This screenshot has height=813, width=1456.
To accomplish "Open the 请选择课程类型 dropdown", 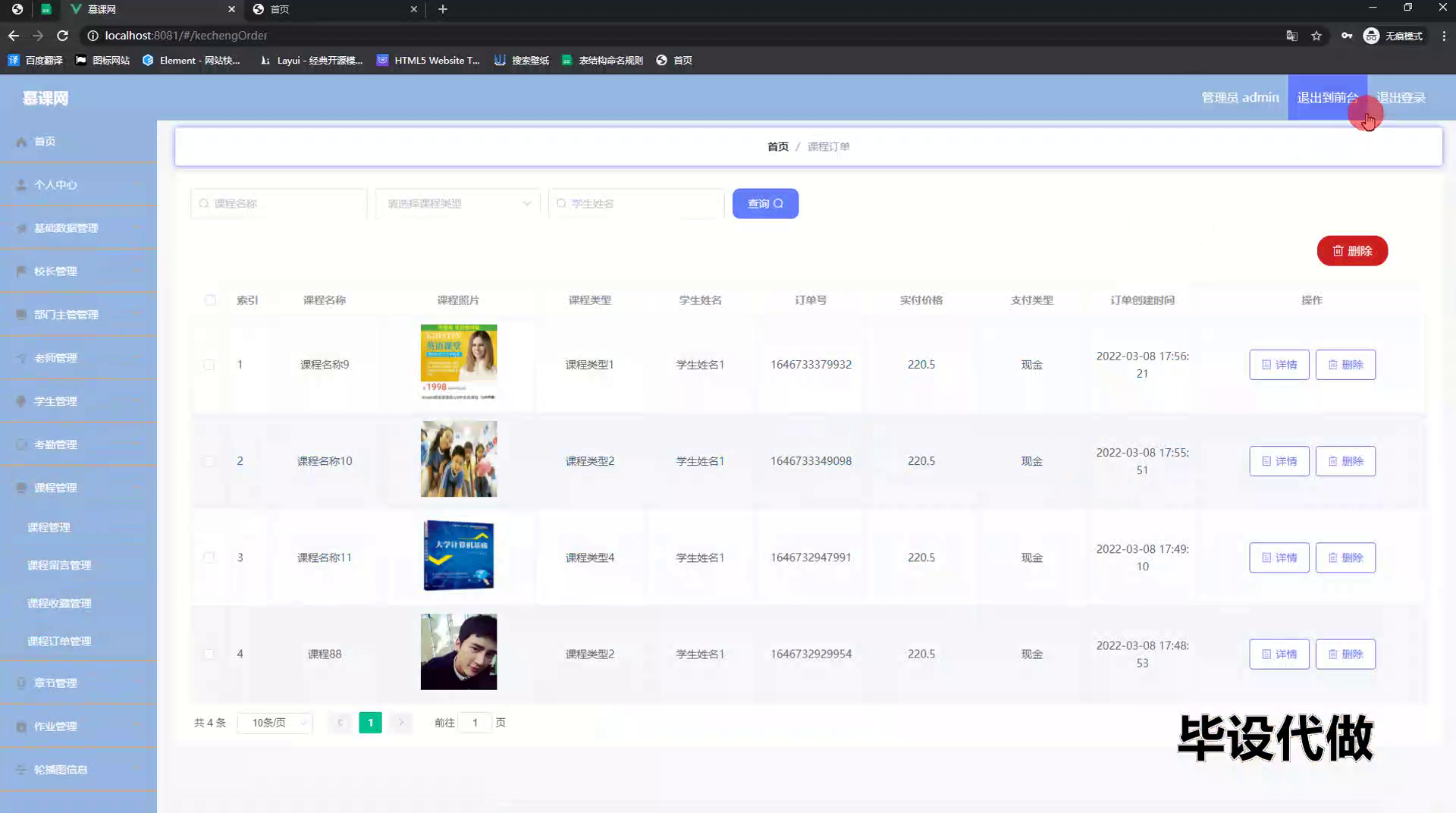I will tap(458, 203).
